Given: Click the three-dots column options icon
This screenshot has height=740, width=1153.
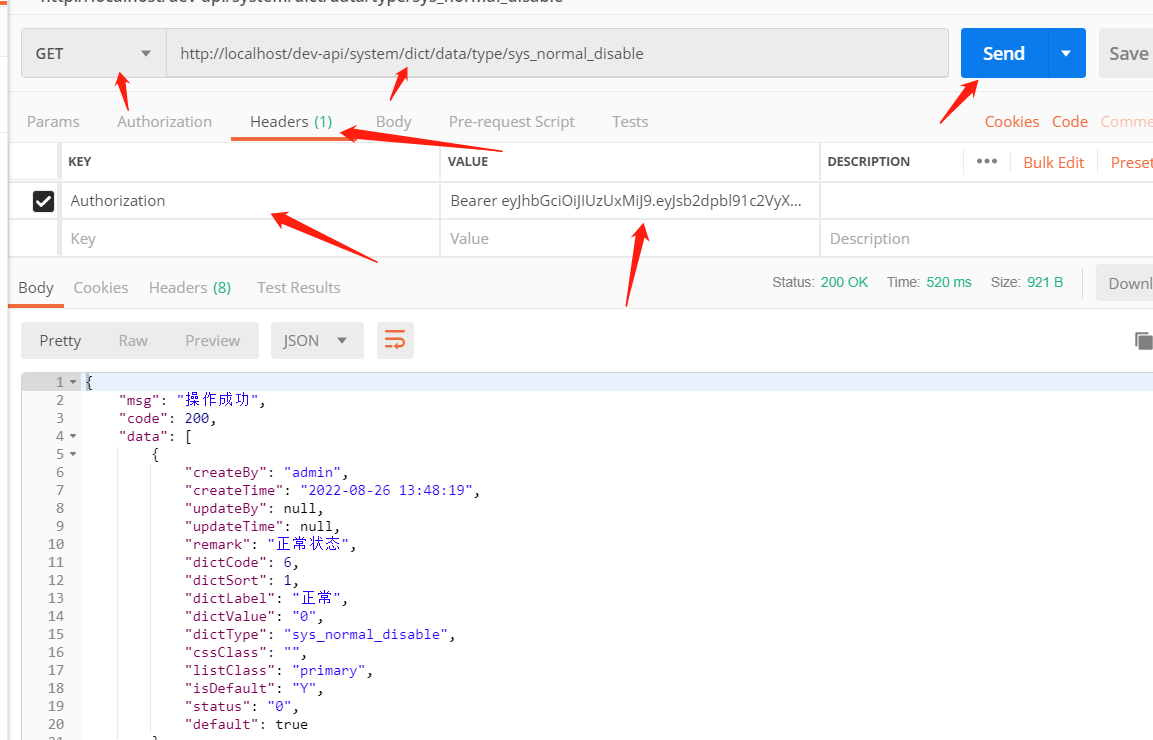Looking at the screenshot, I should [987, 162].
